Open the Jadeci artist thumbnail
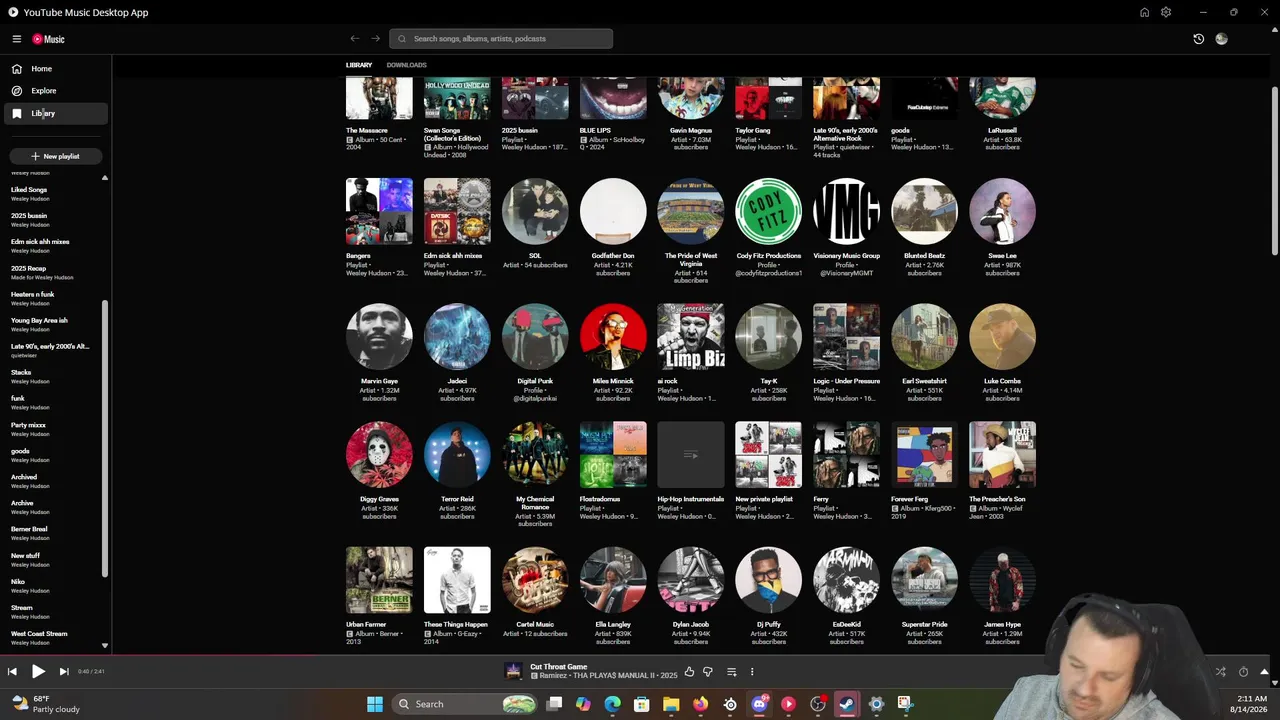Viewport: 1280px width, 720px height. (457, 336)
